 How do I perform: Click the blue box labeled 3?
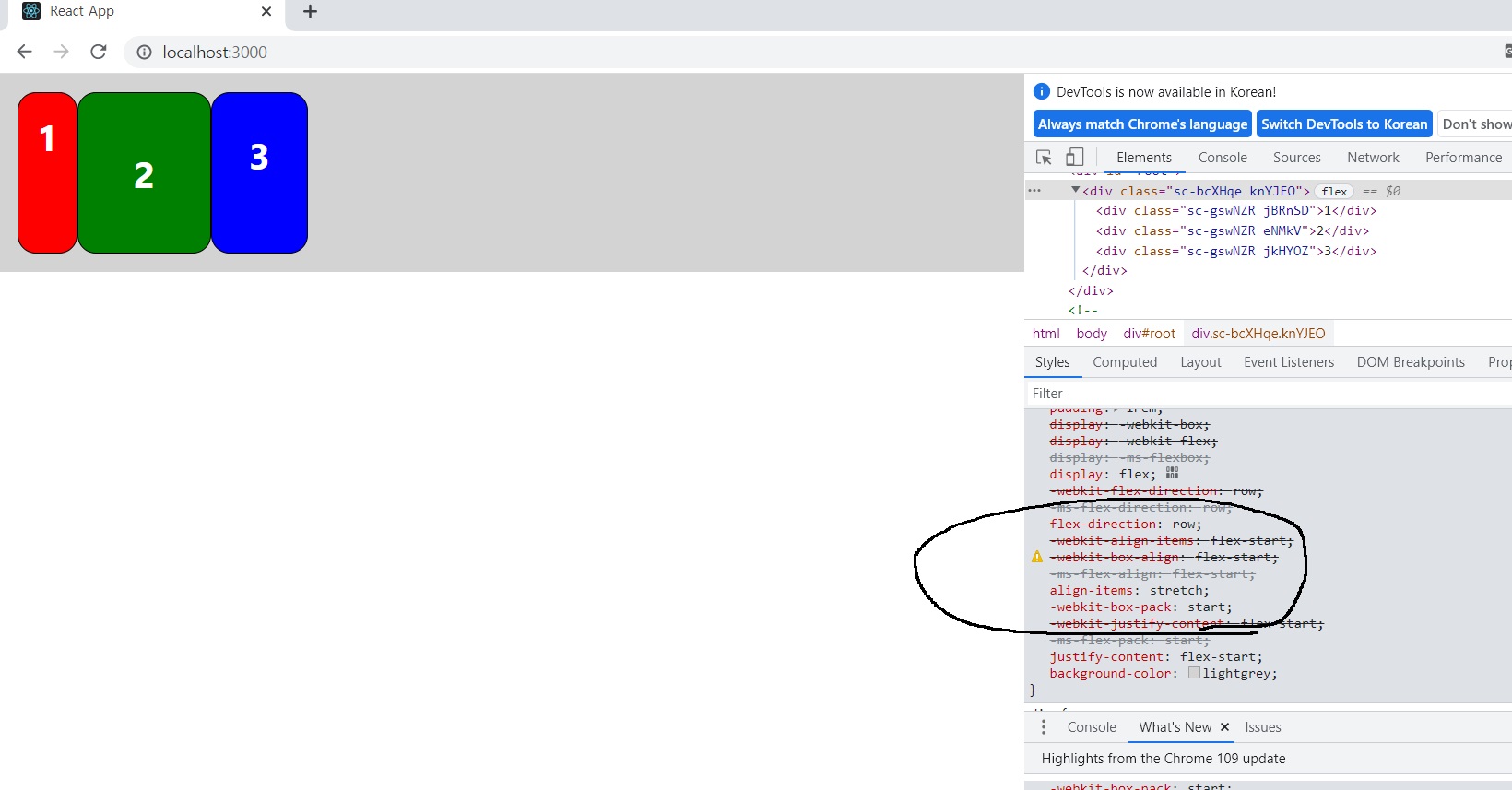259,172
